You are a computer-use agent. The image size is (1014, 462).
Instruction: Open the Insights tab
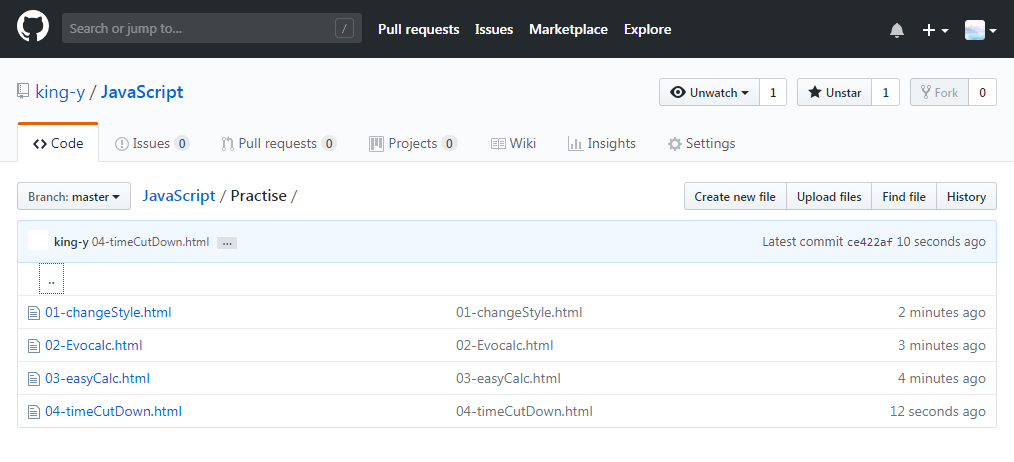[601, 144]
